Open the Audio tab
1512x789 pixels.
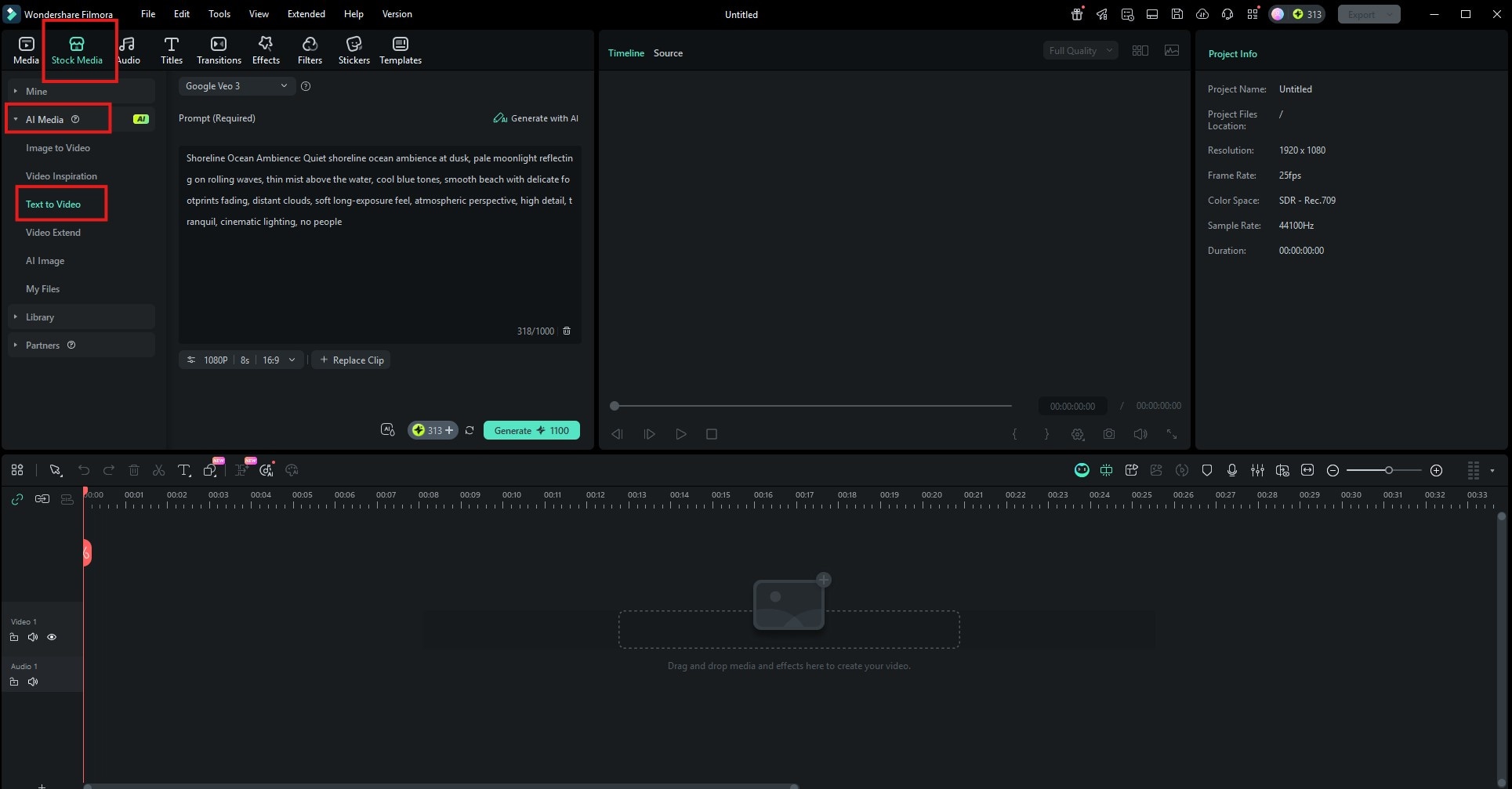point(129,50)
